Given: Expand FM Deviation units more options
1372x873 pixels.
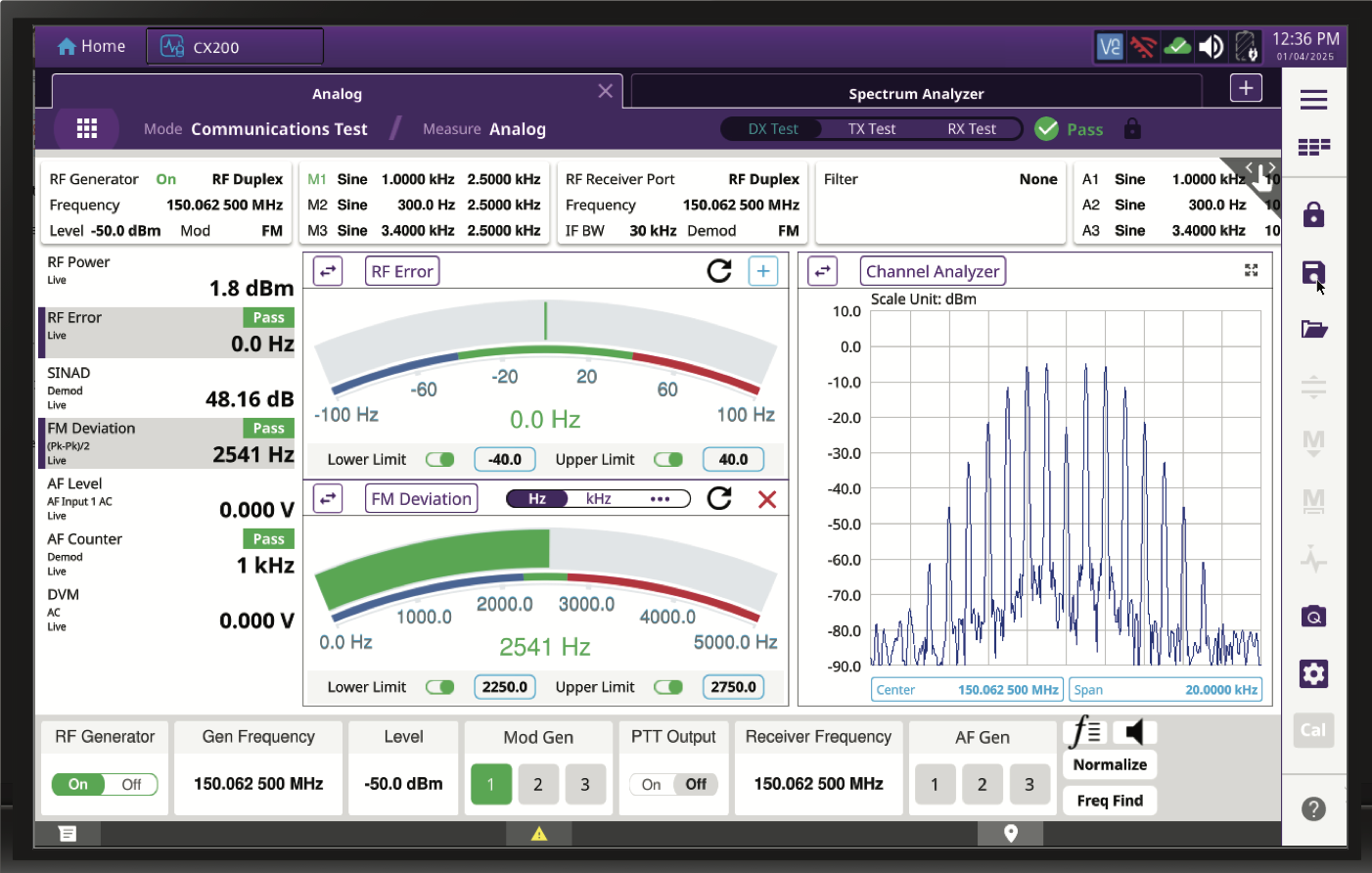Looking at the screenshot, I should 660,499.
